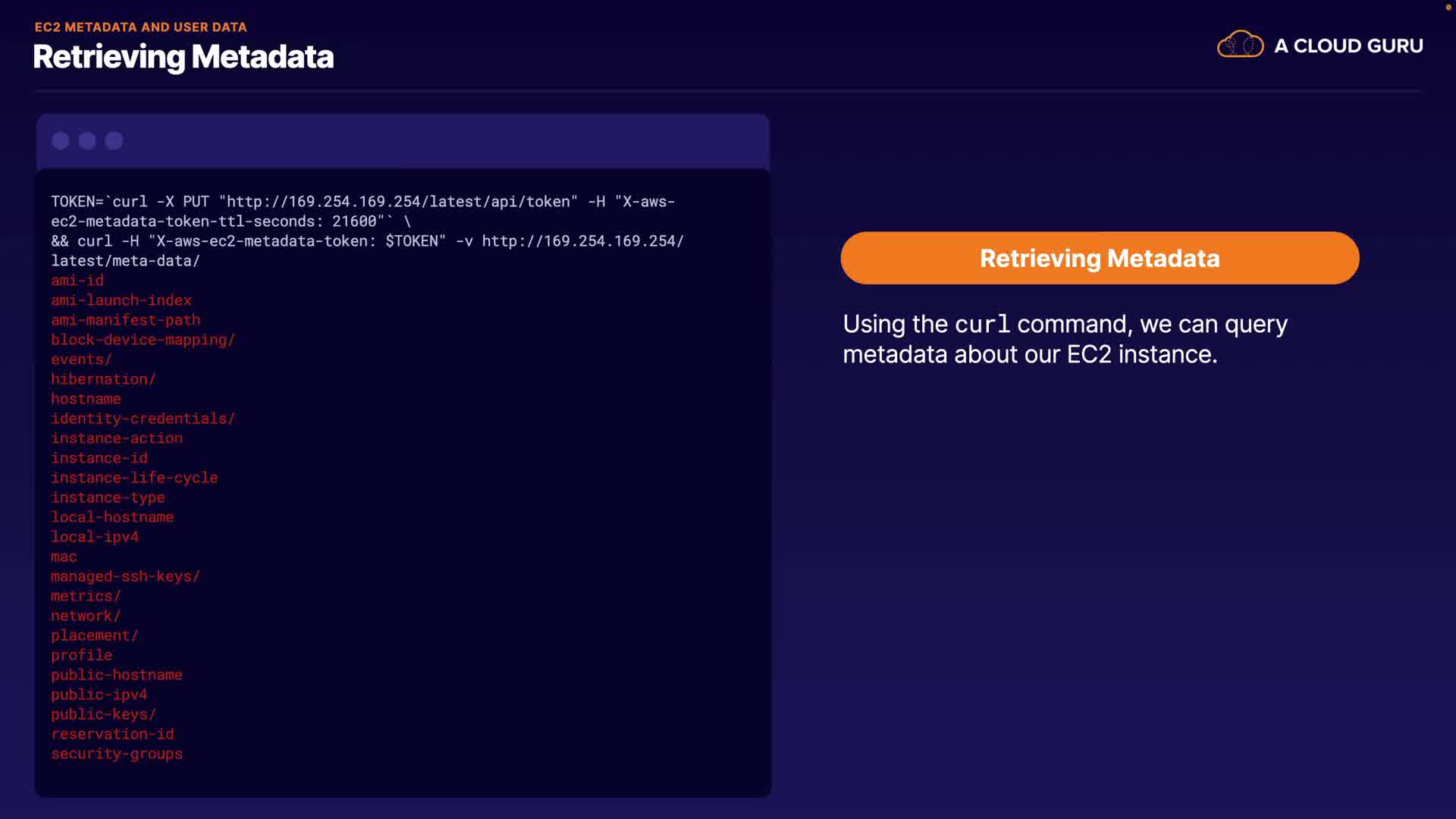1456x819 pixels.
Task: Select the block-device-mapping/ entry
Action: [143, 340]
